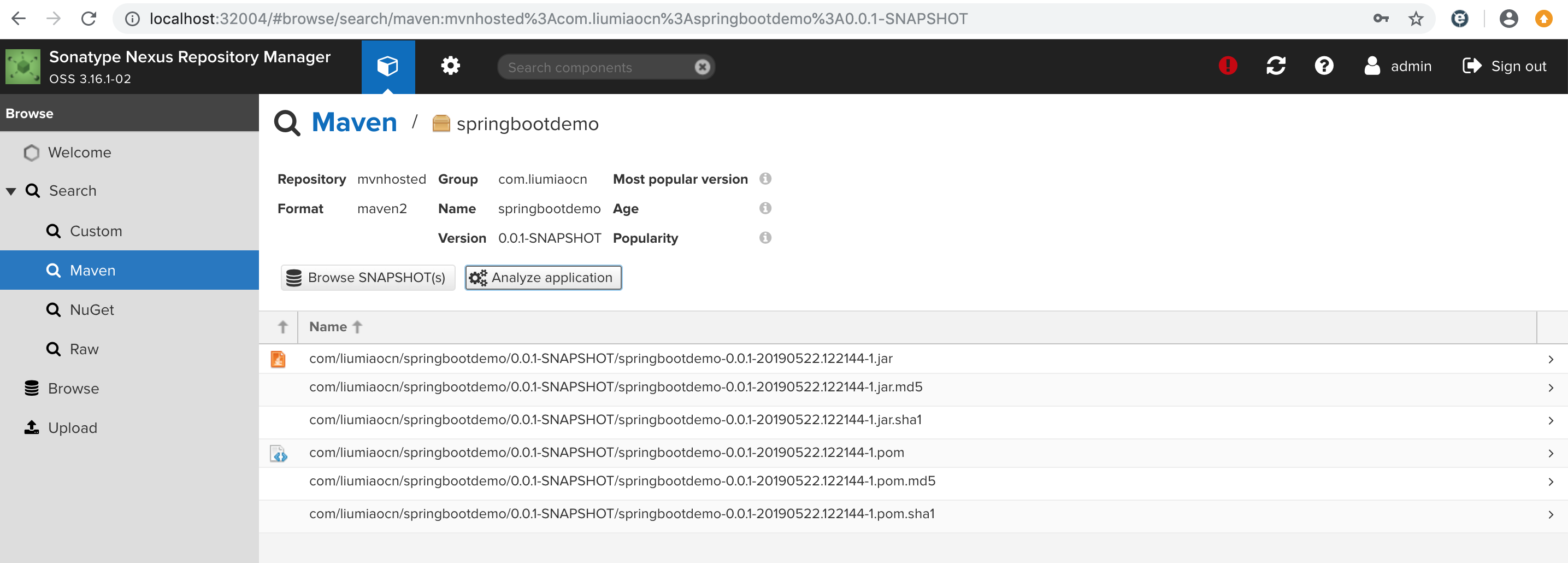
Task: Click the Analyze application button
Action: pos(543,277)
